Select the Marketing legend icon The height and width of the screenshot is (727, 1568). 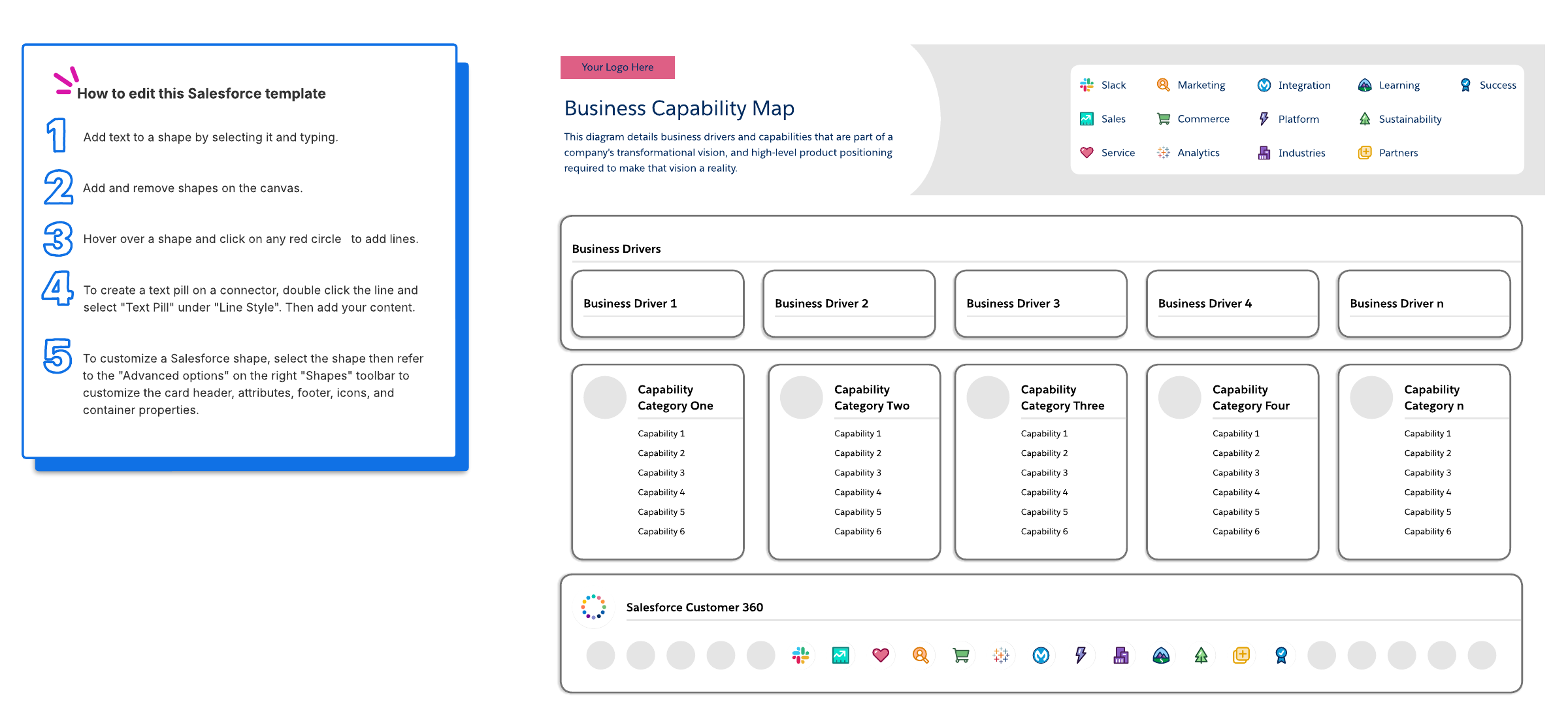[x=1163, y=85]
